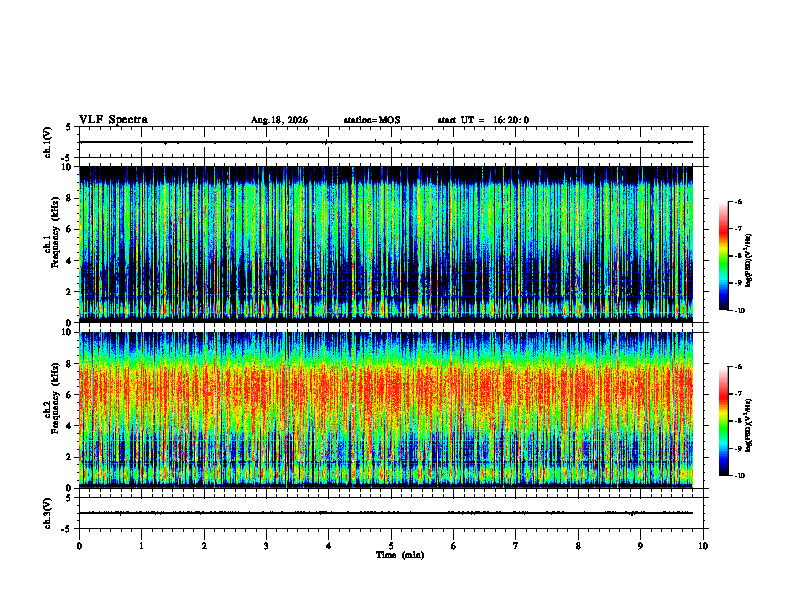
Task: Click the time axis tick label '10'
Action: pyautogui.click(x=703, y=546)
